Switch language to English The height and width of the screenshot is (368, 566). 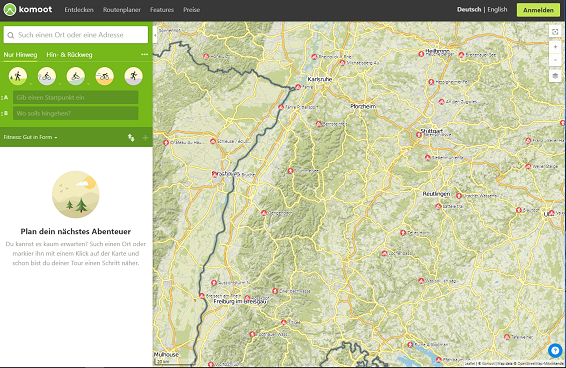pyautogui.click(x=497, y=10)
